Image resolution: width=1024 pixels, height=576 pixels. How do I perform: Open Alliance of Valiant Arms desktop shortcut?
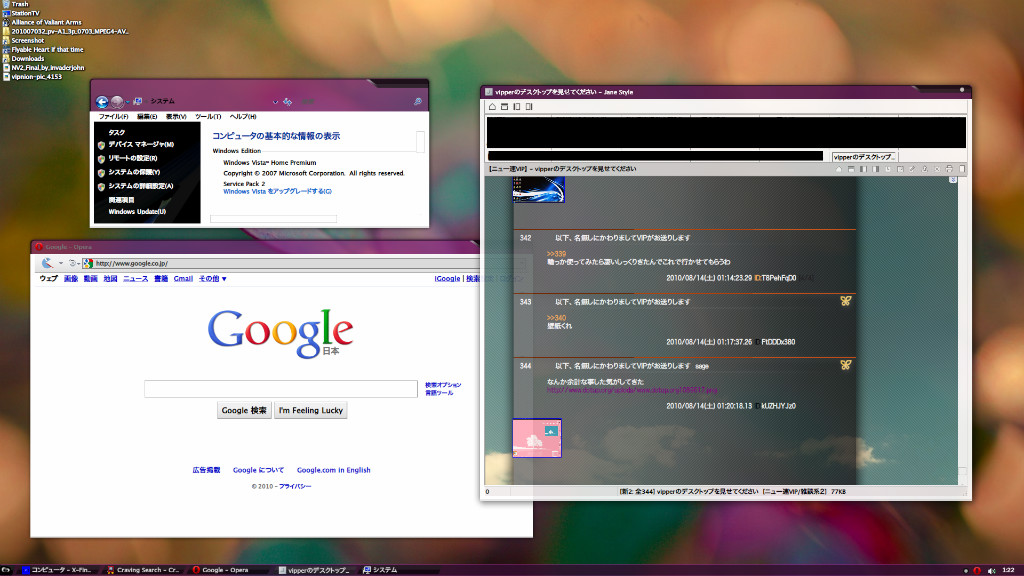42,22
